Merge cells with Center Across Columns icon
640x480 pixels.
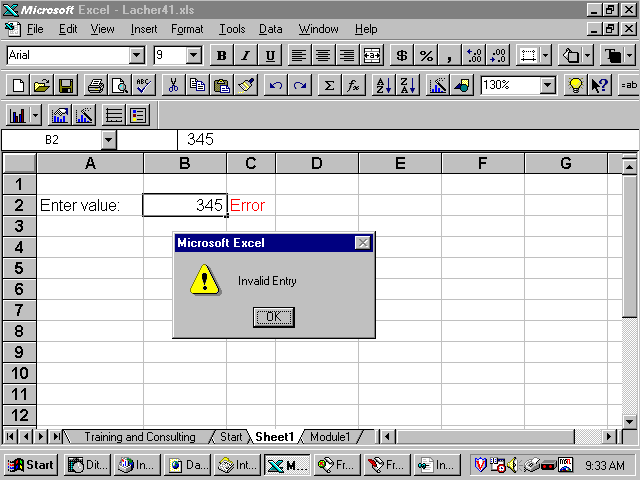pos(372,55)
